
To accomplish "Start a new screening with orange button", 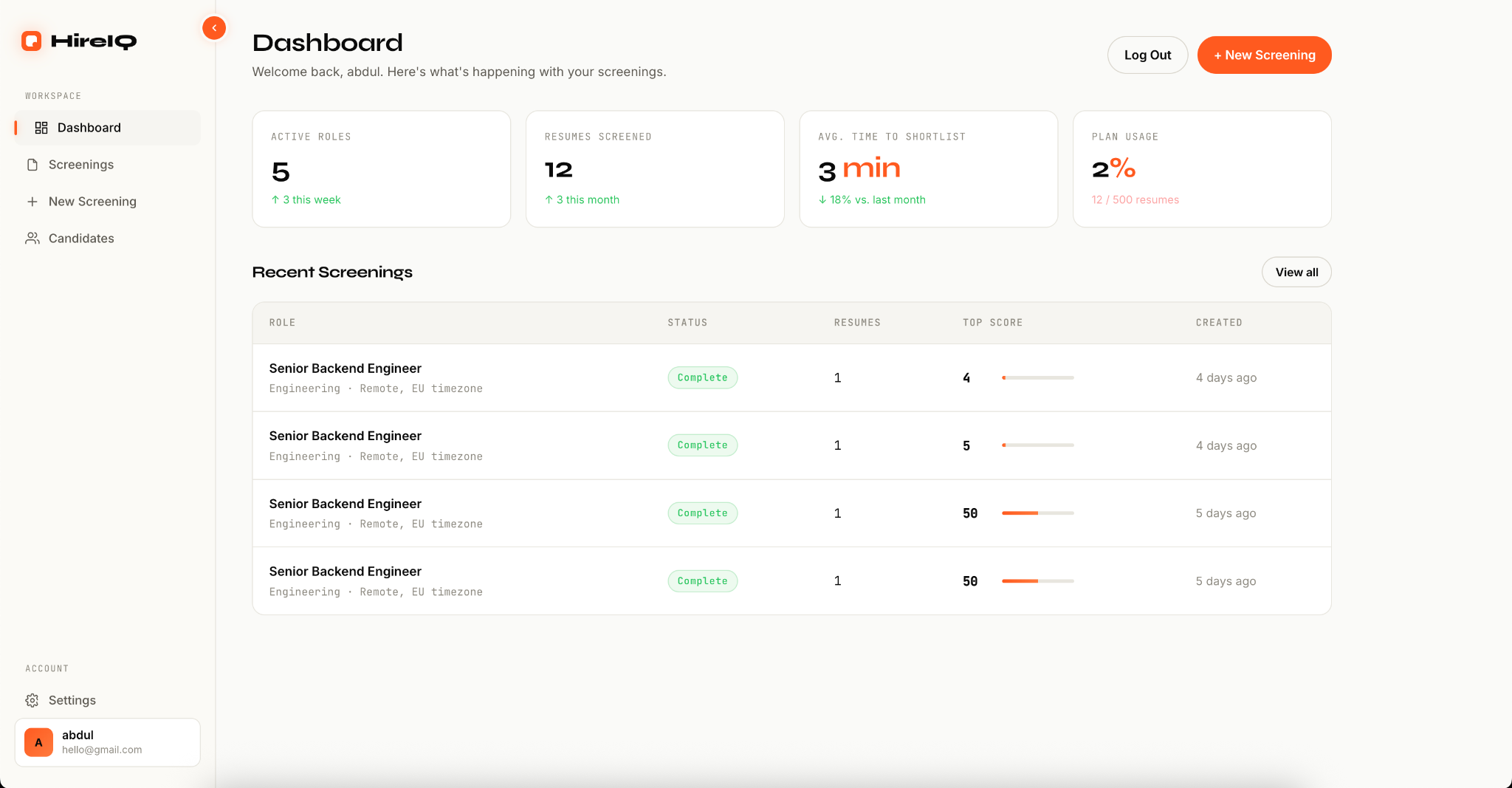I will [1264, 55].
